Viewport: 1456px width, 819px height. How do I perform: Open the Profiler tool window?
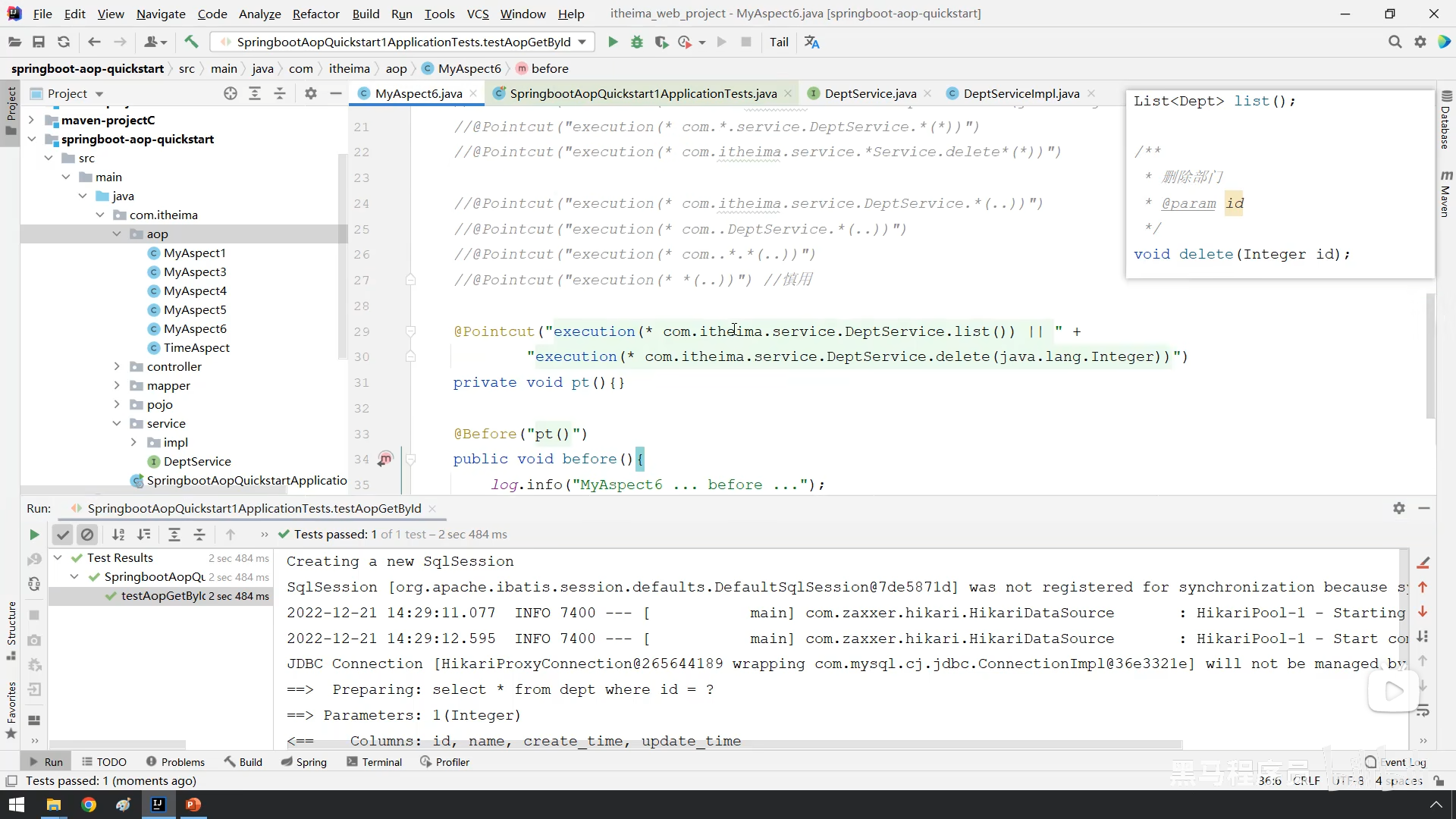[444, 762]
